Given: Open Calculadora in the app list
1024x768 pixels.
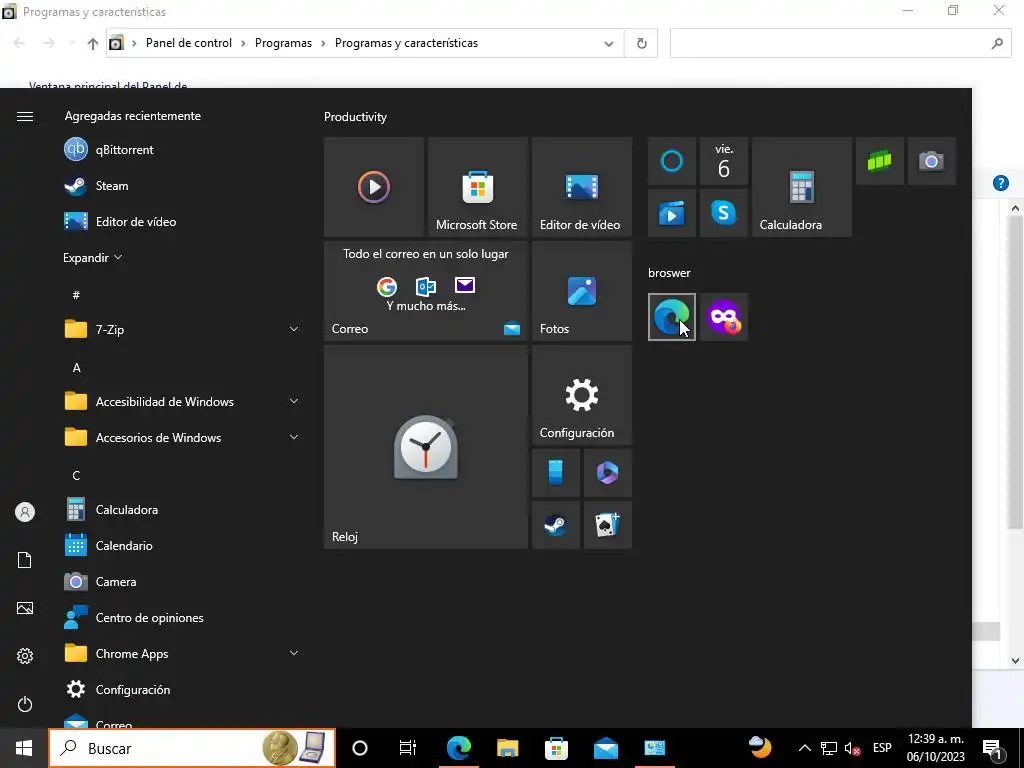Looking at the screenshot, I should pyautogui.click(x=183, y=509).
